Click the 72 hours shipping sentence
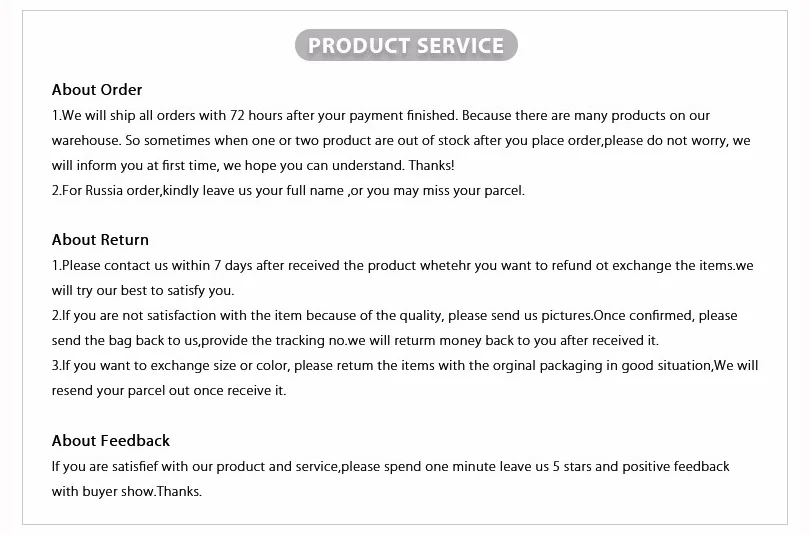Viewport: 810px width, 535px height. coord(381,115)
